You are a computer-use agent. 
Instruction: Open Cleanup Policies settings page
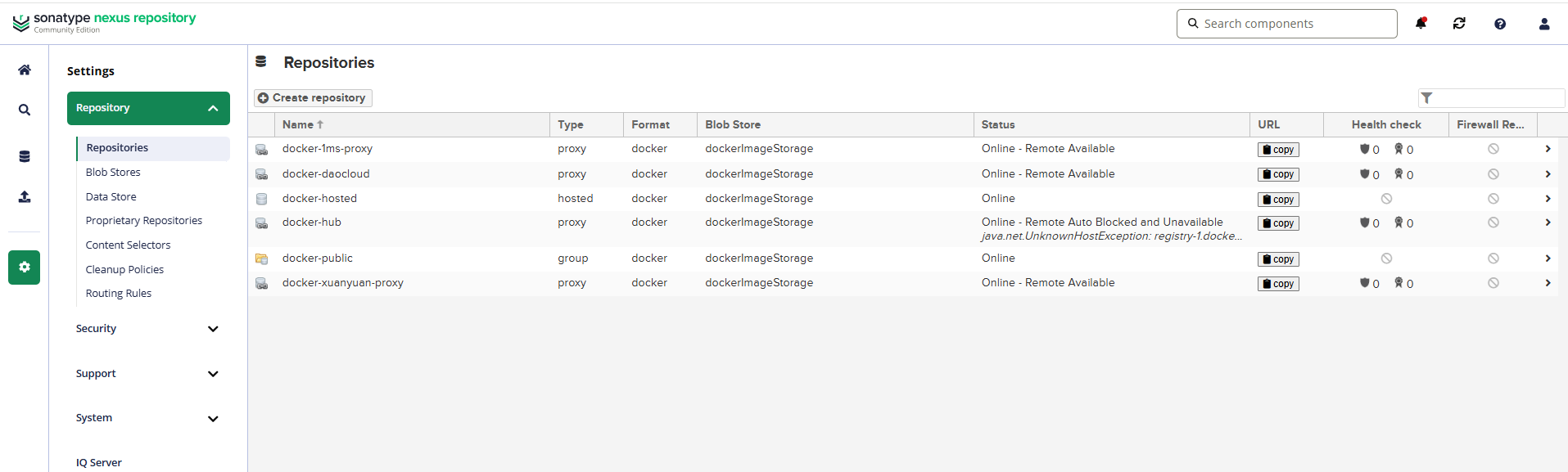point(125,270)
